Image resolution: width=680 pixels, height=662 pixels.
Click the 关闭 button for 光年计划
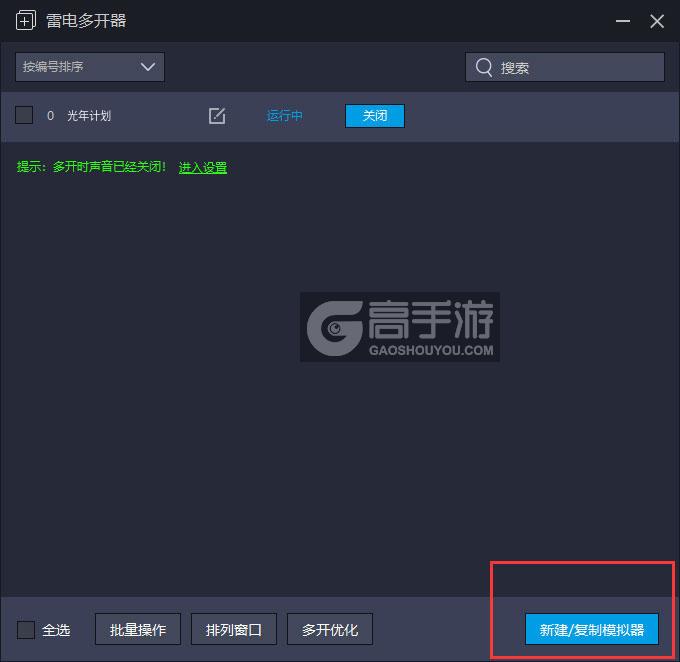click(x=375, y=116)
